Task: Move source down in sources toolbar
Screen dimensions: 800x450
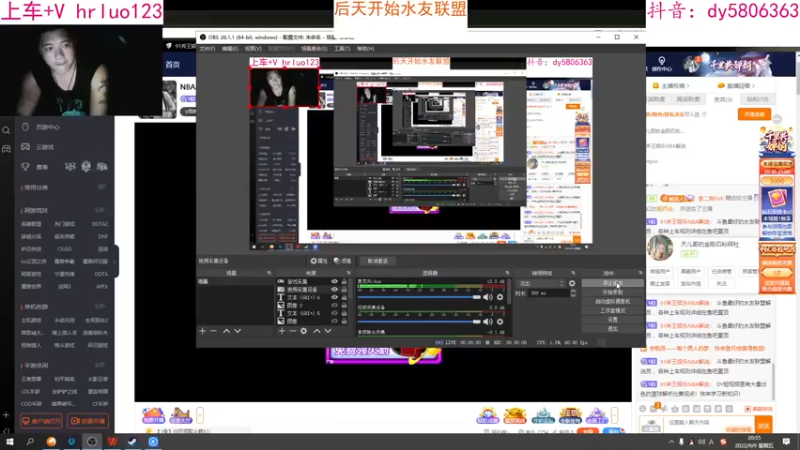Action: click(x=328, y=331)
